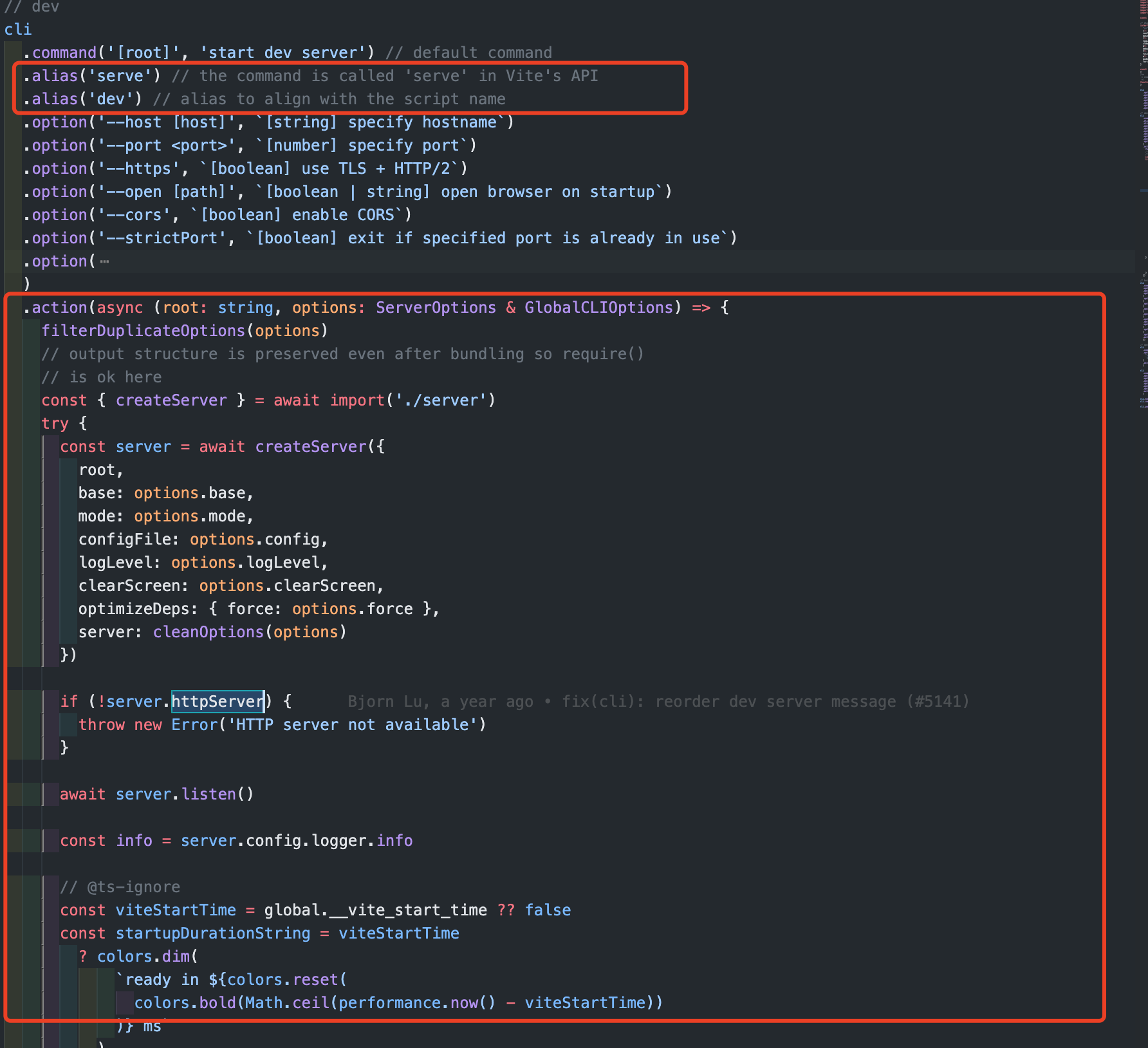Screen dimensions: 1148x1048
Task: Click the '--strictPort' option string
Action: pos(162,238)
